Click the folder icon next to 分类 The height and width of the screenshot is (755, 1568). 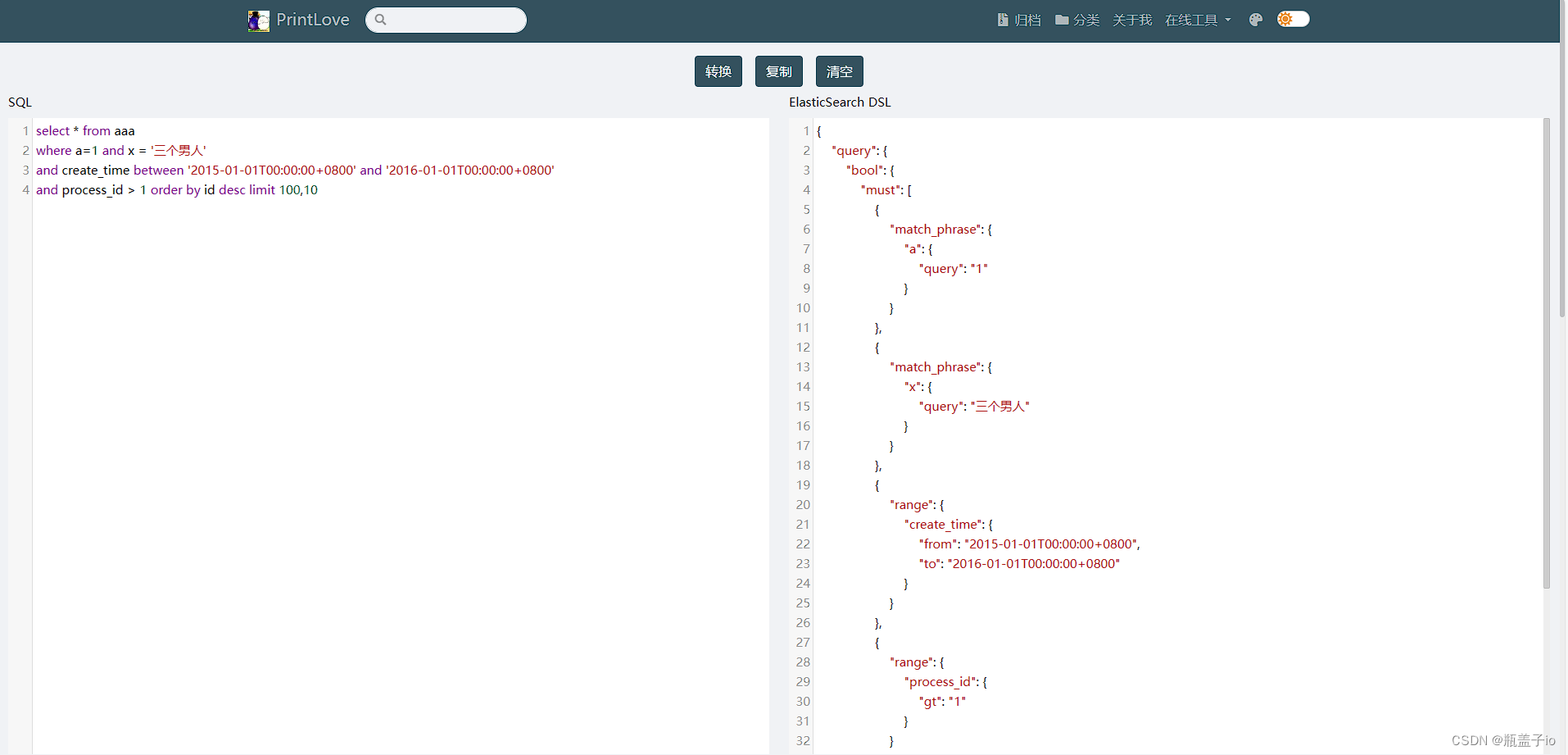coord(1061,20)
